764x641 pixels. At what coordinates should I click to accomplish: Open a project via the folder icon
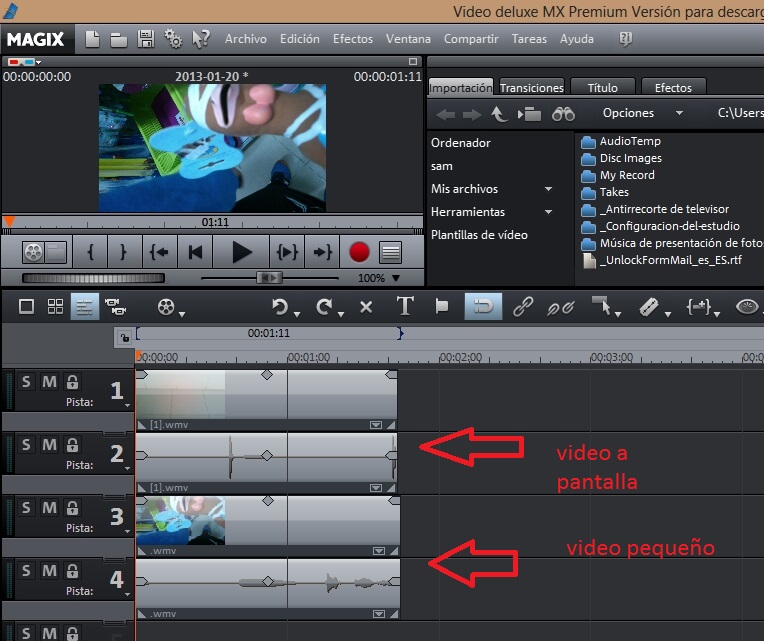pyautogui.click(x=118, y=40)
